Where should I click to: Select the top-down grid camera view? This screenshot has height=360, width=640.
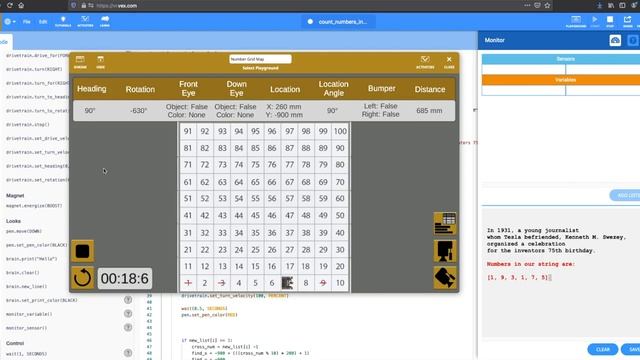444,223
